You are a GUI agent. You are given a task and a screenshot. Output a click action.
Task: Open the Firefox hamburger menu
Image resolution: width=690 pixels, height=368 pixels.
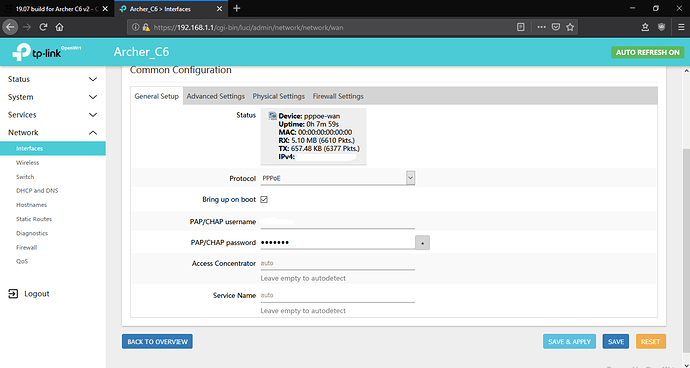point(681,27)
